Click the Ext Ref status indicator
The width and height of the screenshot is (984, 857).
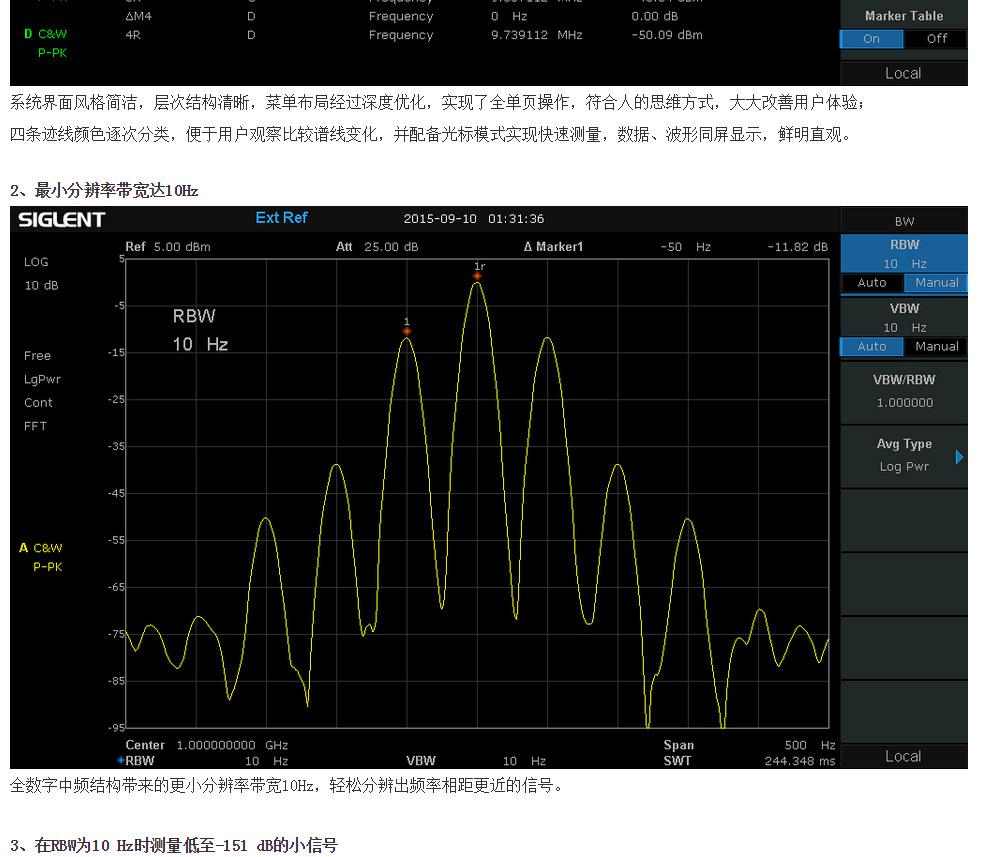281,218
